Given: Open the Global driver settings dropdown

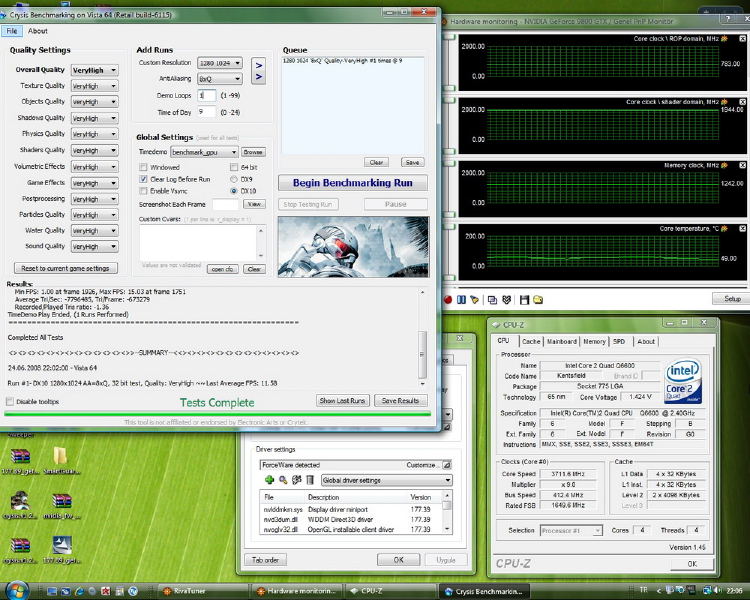Looking at the screenshot, I should click(x=386, y=480).
